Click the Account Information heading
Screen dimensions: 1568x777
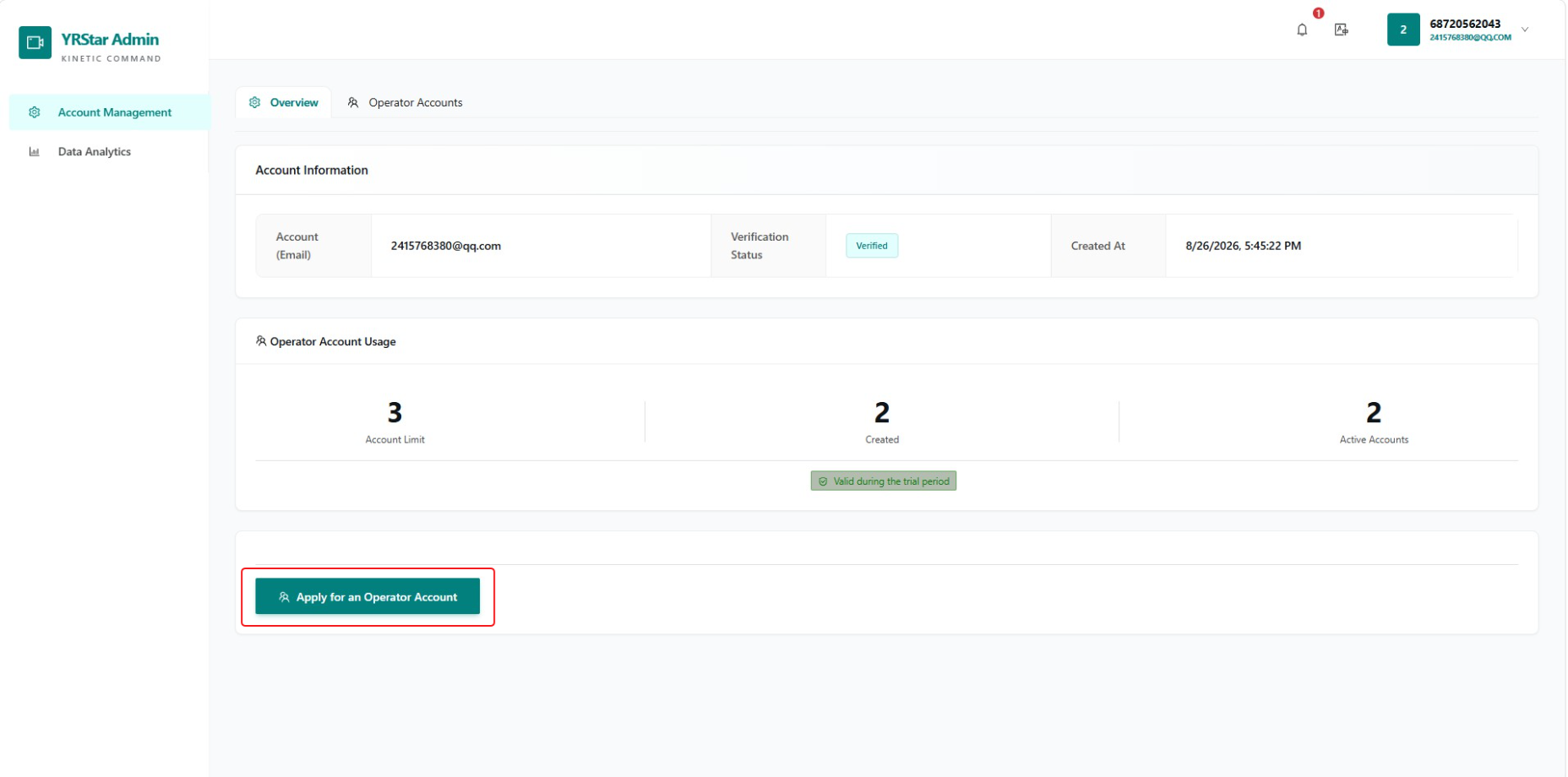312,170
